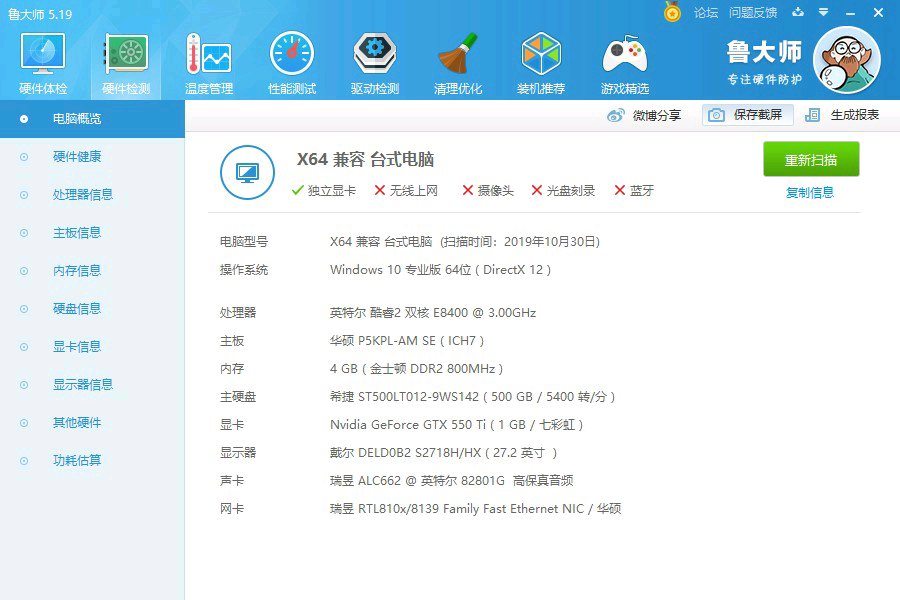Screen dimensions: 900x600
Task: Open 驱动检测 driver detection
Action: (x=375, y=63)
